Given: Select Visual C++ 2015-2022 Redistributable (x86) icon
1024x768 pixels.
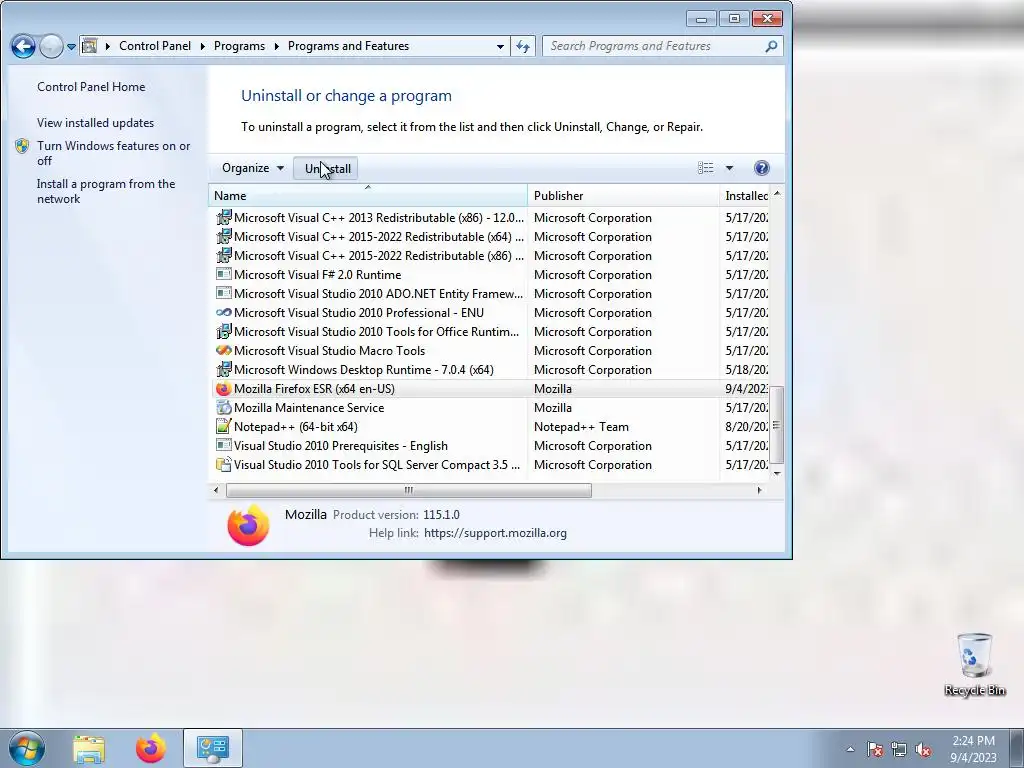Looking at the screenshot, I should (223, 255).
